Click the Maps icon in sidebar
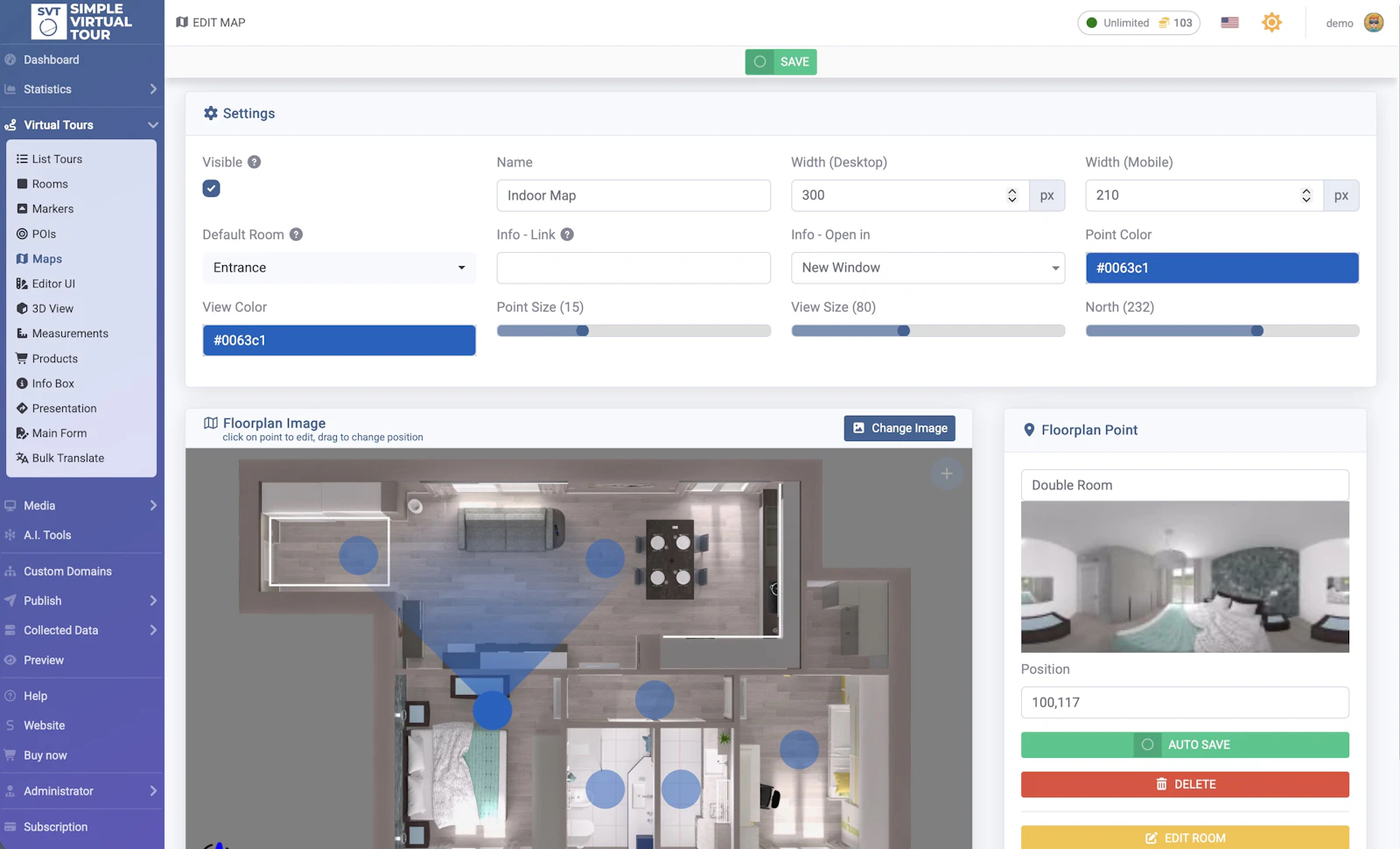Screen dimensions: 1400x849 pyautogui.click(x=22, y=259)
